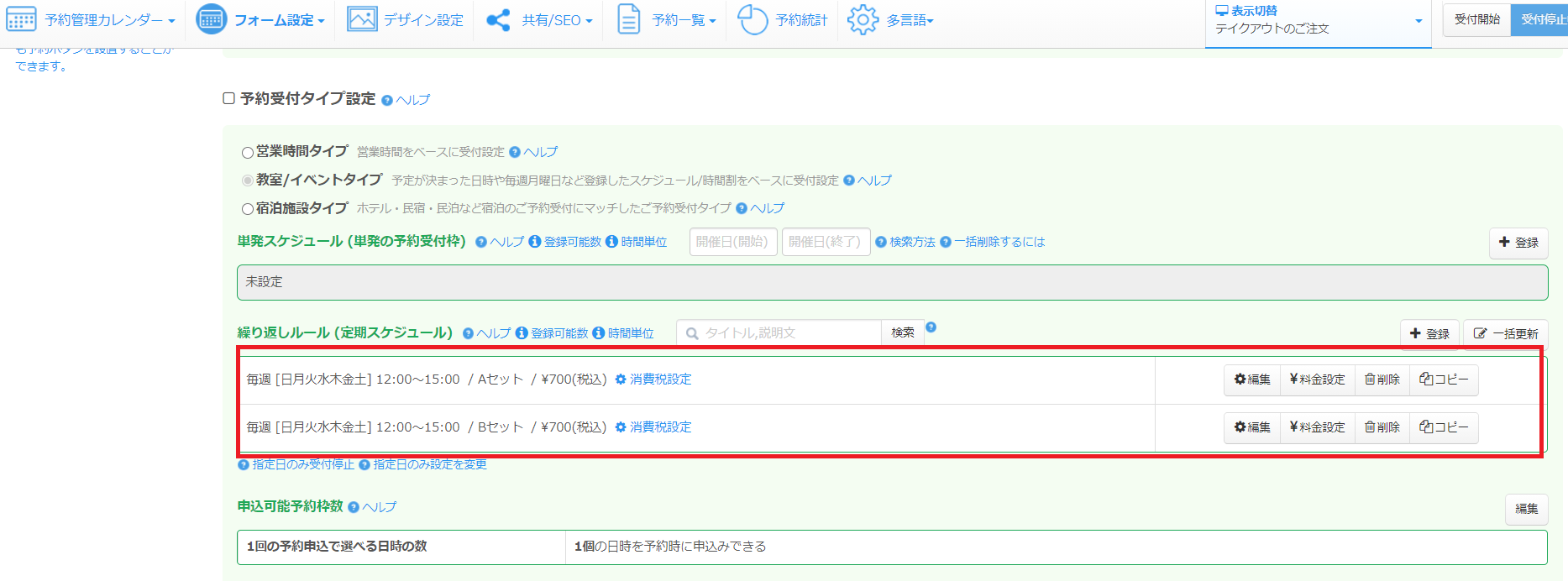Expand the 表示切替 テイクアウトのご注文 selector

(x=1319, y=24)
